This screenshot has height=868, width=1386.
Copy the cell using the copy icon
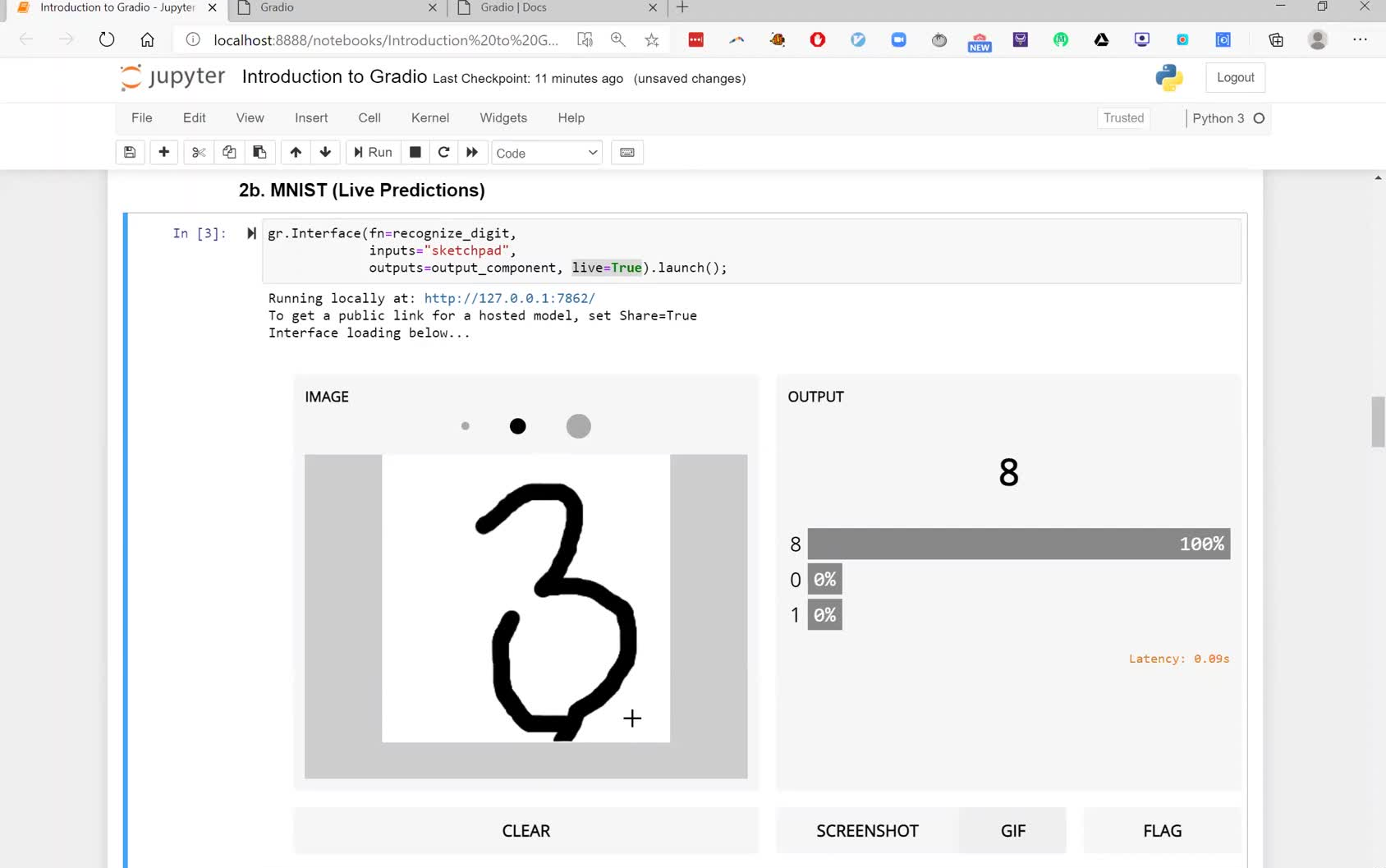tap(228, 152)
